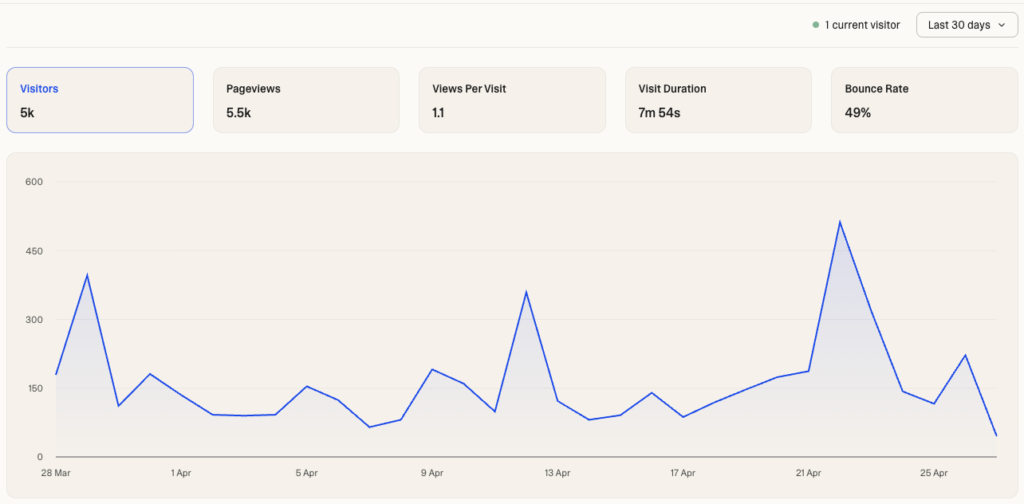Image resolution: width=1024 pixels, height=504 pixels.
Task: Open the Last 30 days dropdown
Action: (x=967, y=25)
